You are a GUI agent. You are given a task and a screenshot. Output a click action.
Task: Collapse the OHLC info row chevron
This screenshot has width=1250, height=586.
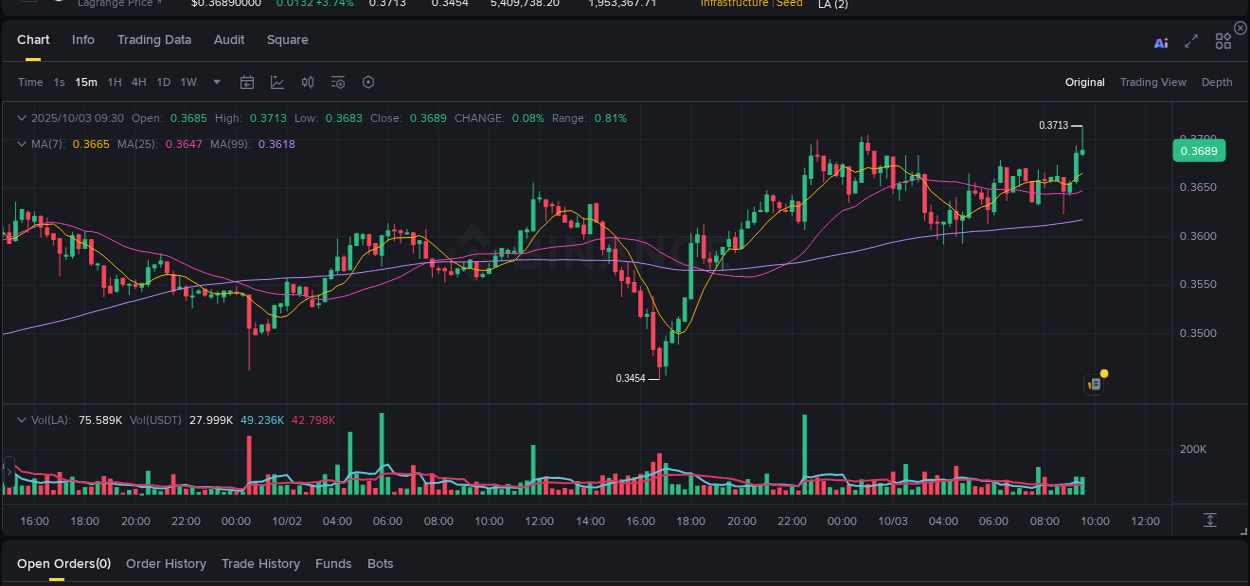20,118
